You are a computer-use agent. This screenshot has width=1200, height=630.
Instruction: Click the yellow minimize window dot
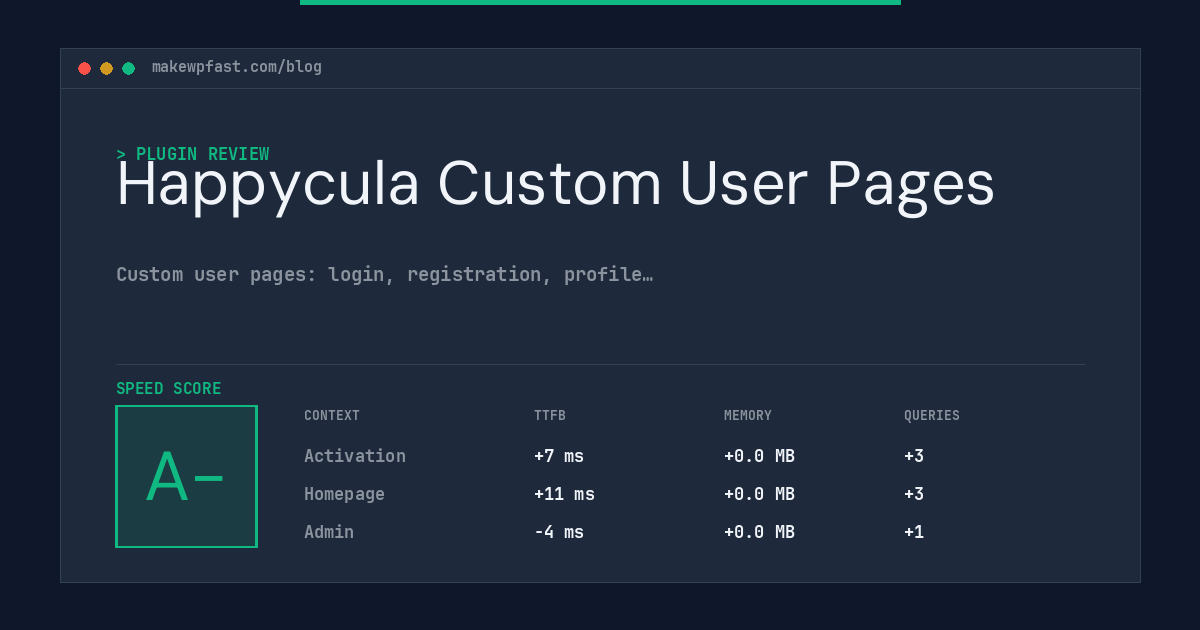tap(106, 68)
